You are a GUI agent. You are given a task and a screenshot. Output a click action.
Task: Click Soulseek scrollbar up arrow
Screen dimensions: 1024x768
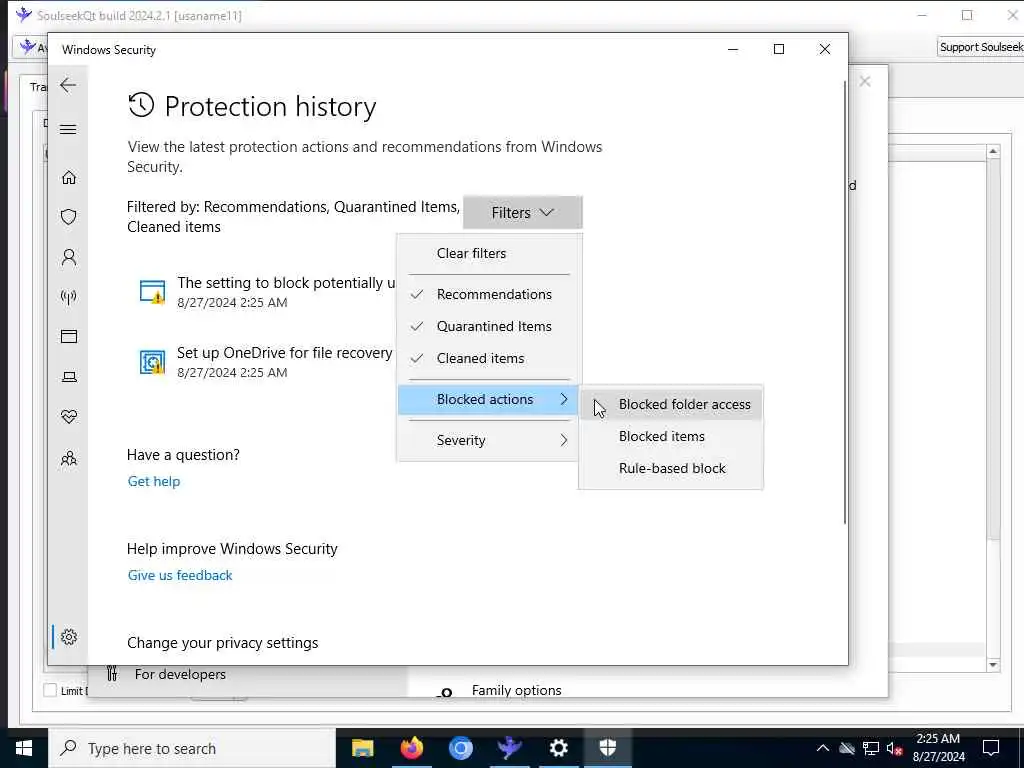coord(993,152)
